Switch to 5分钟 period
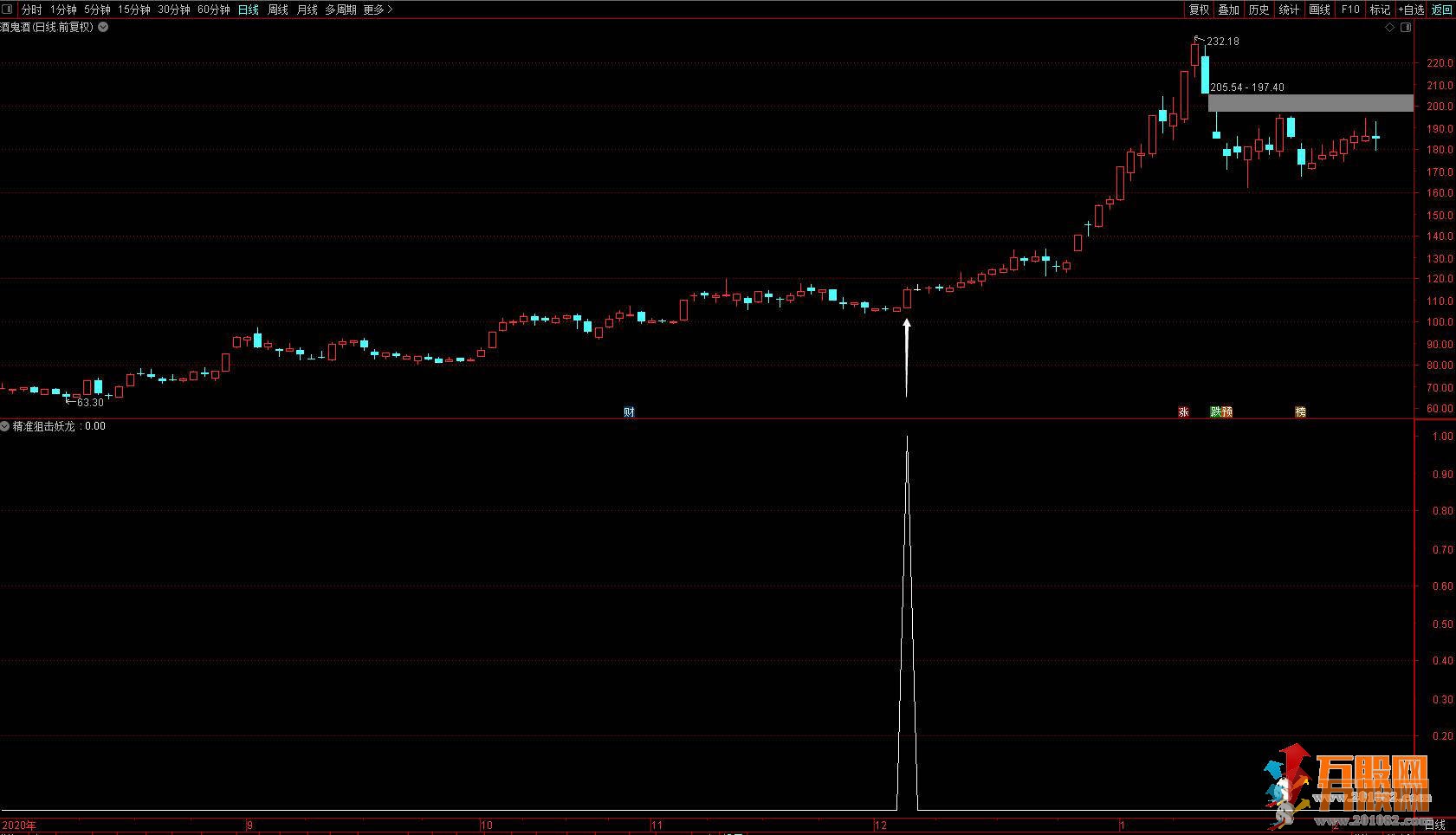 tap(97, 10)
